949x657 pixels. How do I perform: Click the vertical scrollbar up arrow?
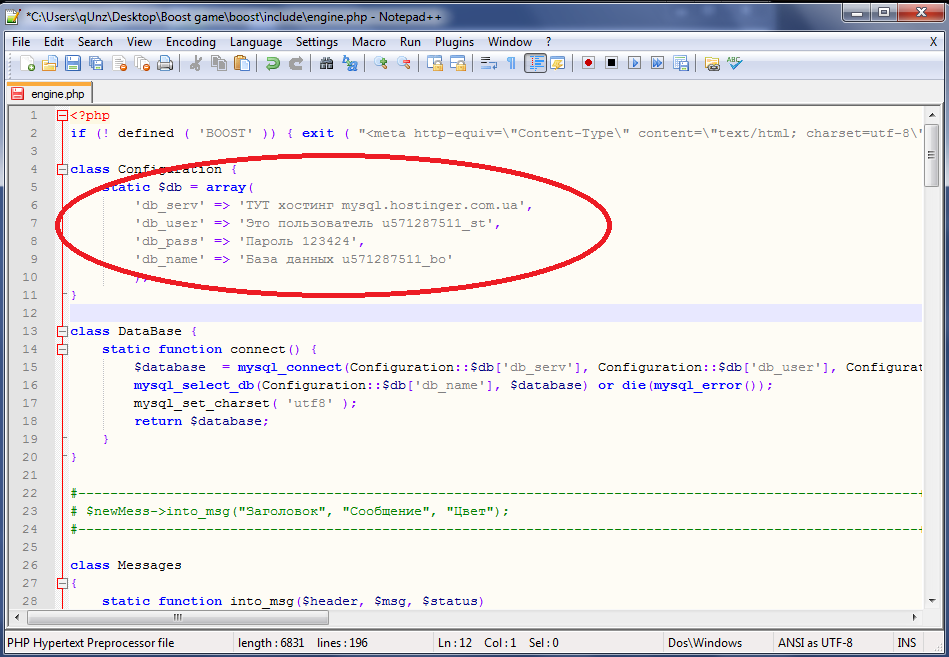coord(931,114)
